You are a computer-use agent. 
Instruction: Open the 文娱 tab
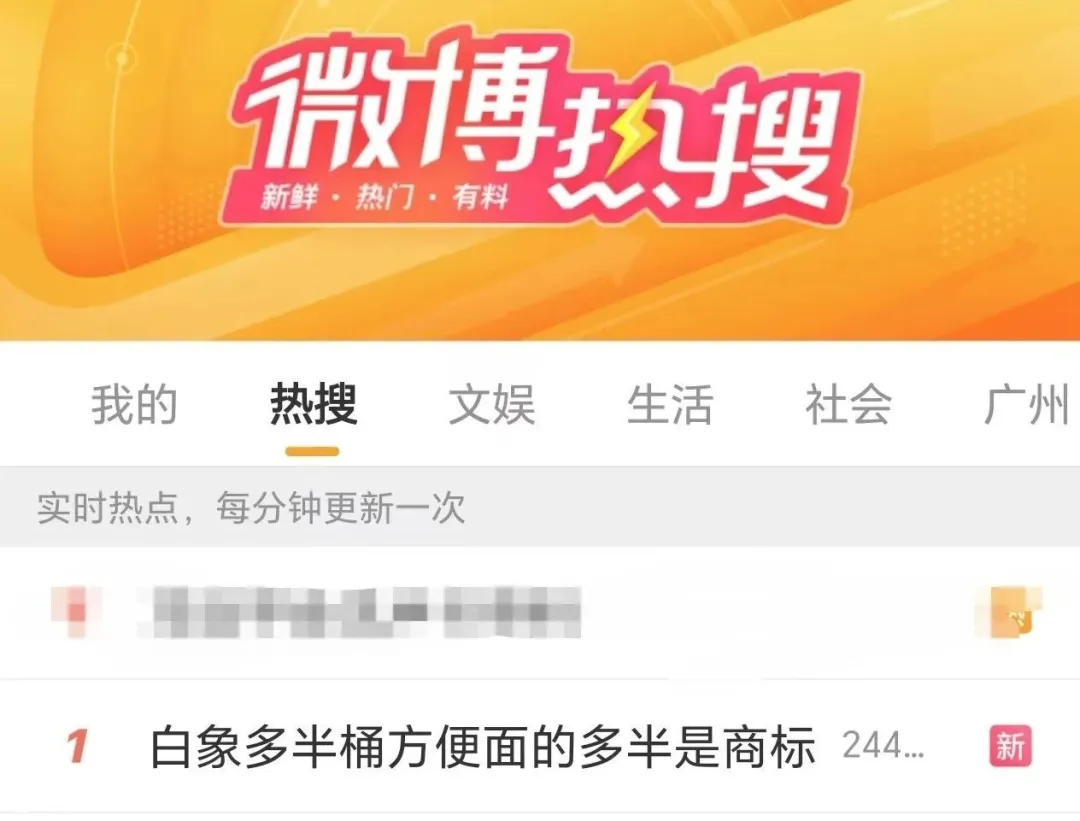click(492, 404)
